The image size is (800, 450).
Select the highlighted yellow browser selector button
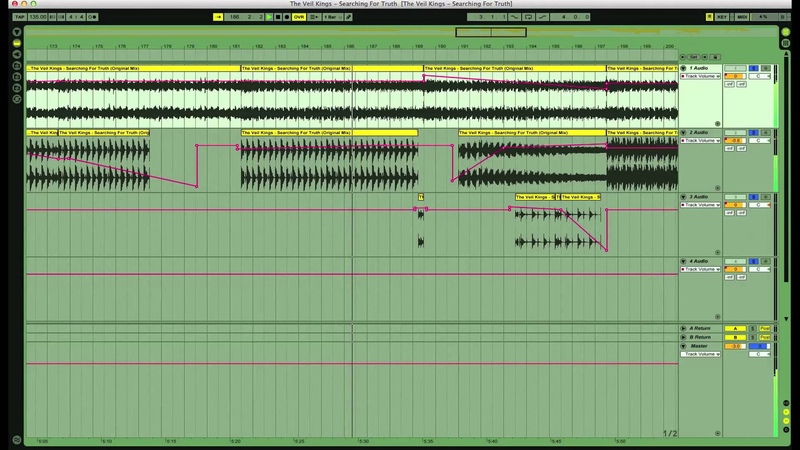click(17, 43)
